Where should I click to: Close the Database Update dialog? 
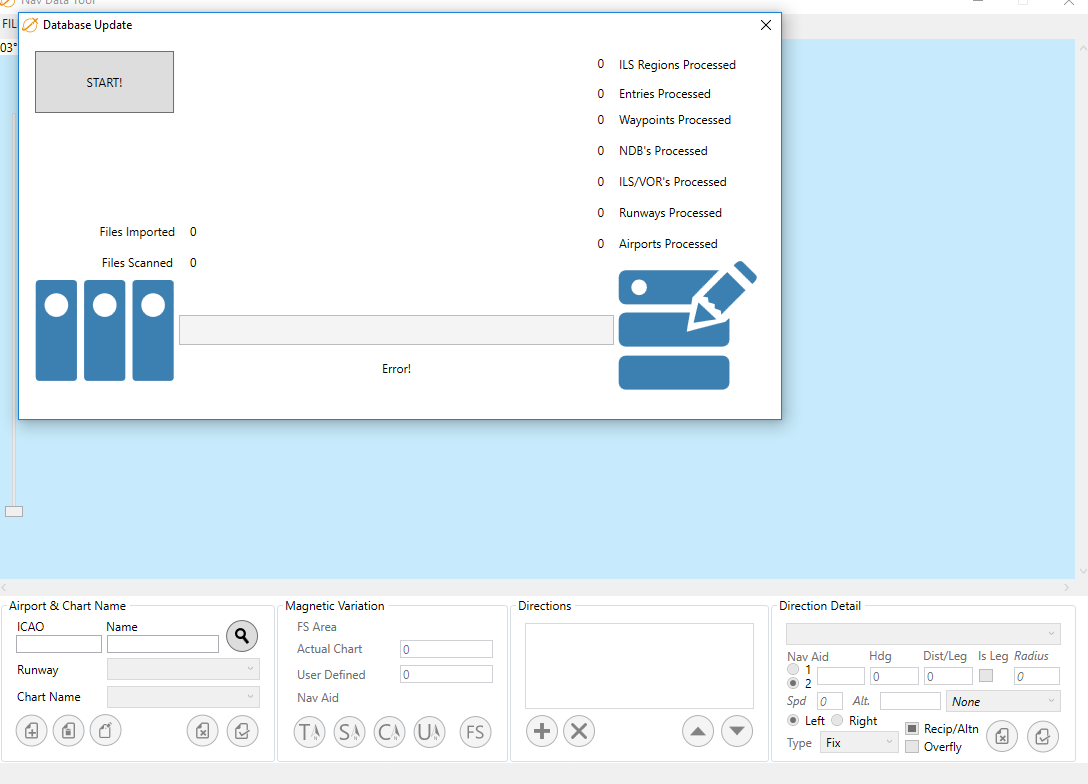click(x=766, y=25)
